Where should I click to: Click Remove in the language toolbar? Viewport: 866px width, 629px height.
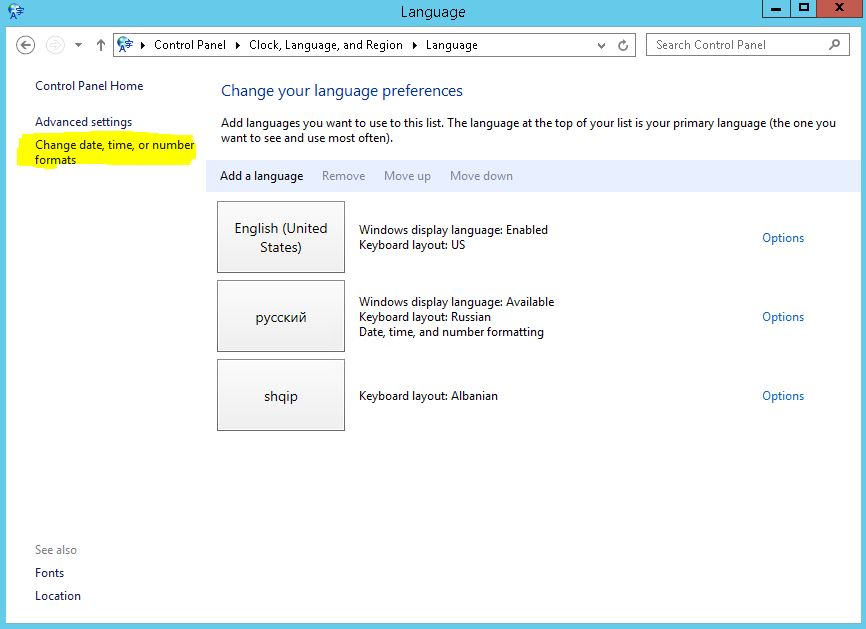[x=344, y=176]
